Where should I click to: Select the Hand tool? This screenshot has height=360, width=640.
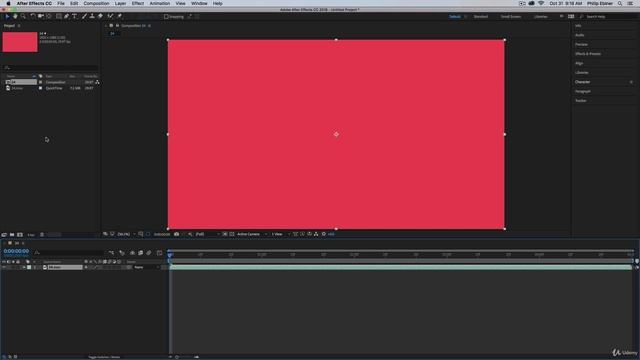(x=15, y=16)
